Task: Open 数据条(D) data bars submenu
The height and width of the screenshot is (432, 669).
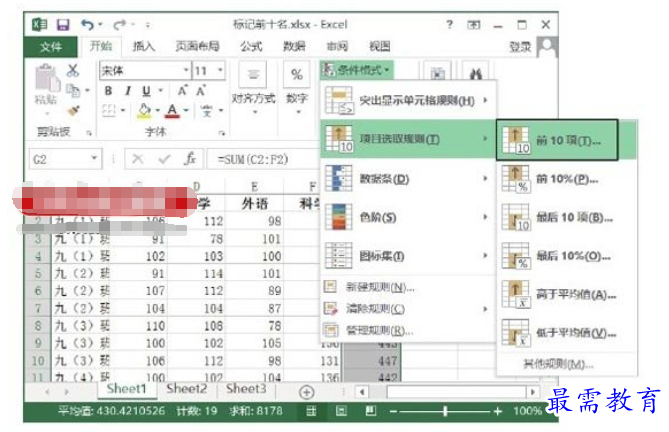Action: (408, 179)
